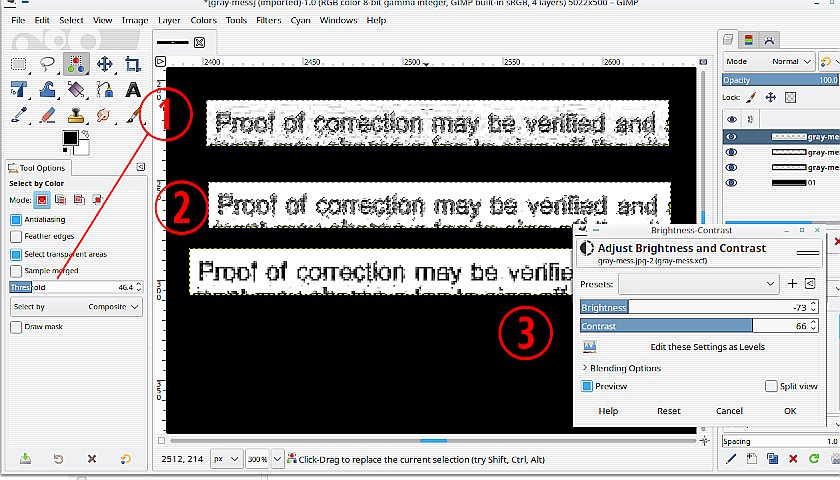This screenshot has height=480, width=840.
Task: Click Reset in Brightness-Contrast dialog
Action: 669,411
